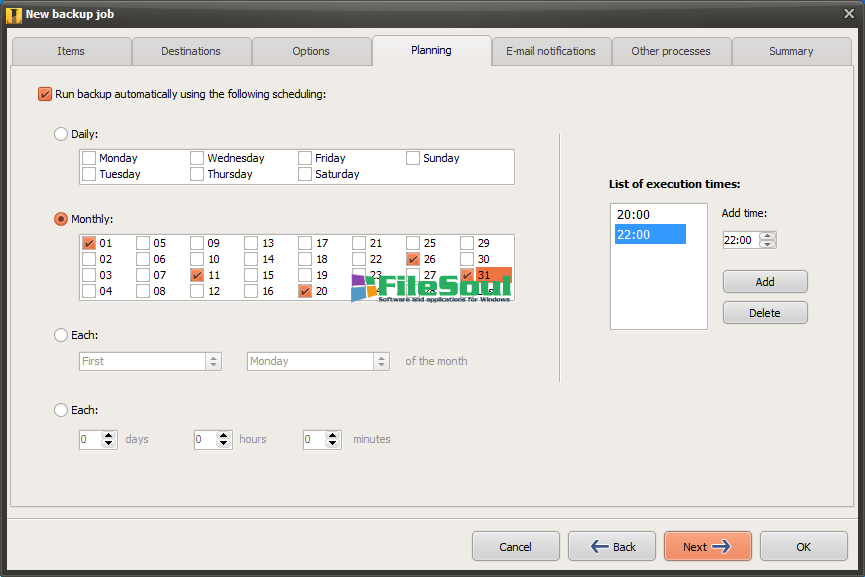Expand the Monday weekday dropdown
Image resolution: width=865 pixels, height=577 pixels.
click(381, 361)
